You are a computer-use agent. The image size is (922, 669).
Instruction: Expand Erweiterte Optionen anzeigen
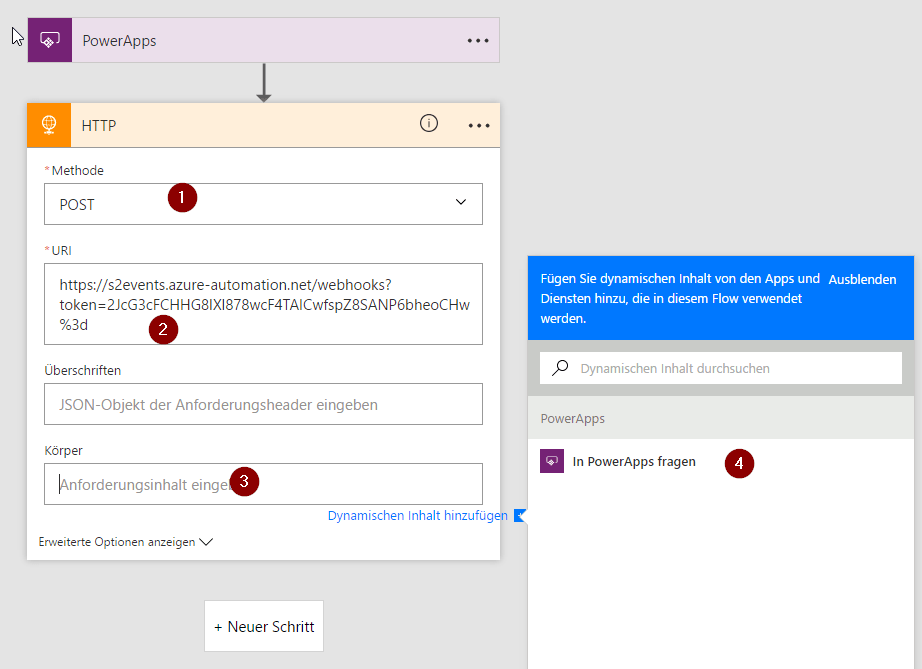tap(125, 542)
